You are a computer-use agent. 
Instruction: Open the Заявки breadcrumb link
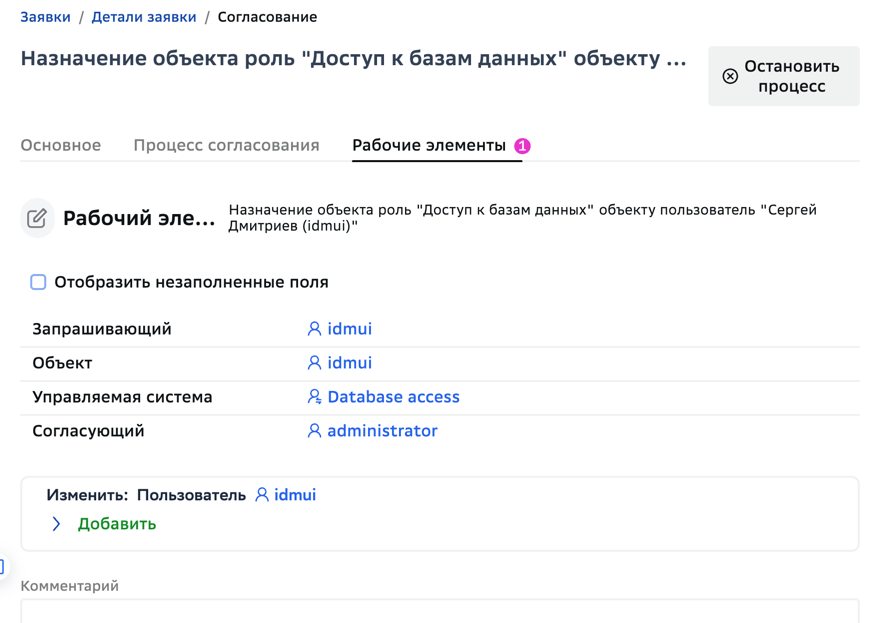(45, 17)
